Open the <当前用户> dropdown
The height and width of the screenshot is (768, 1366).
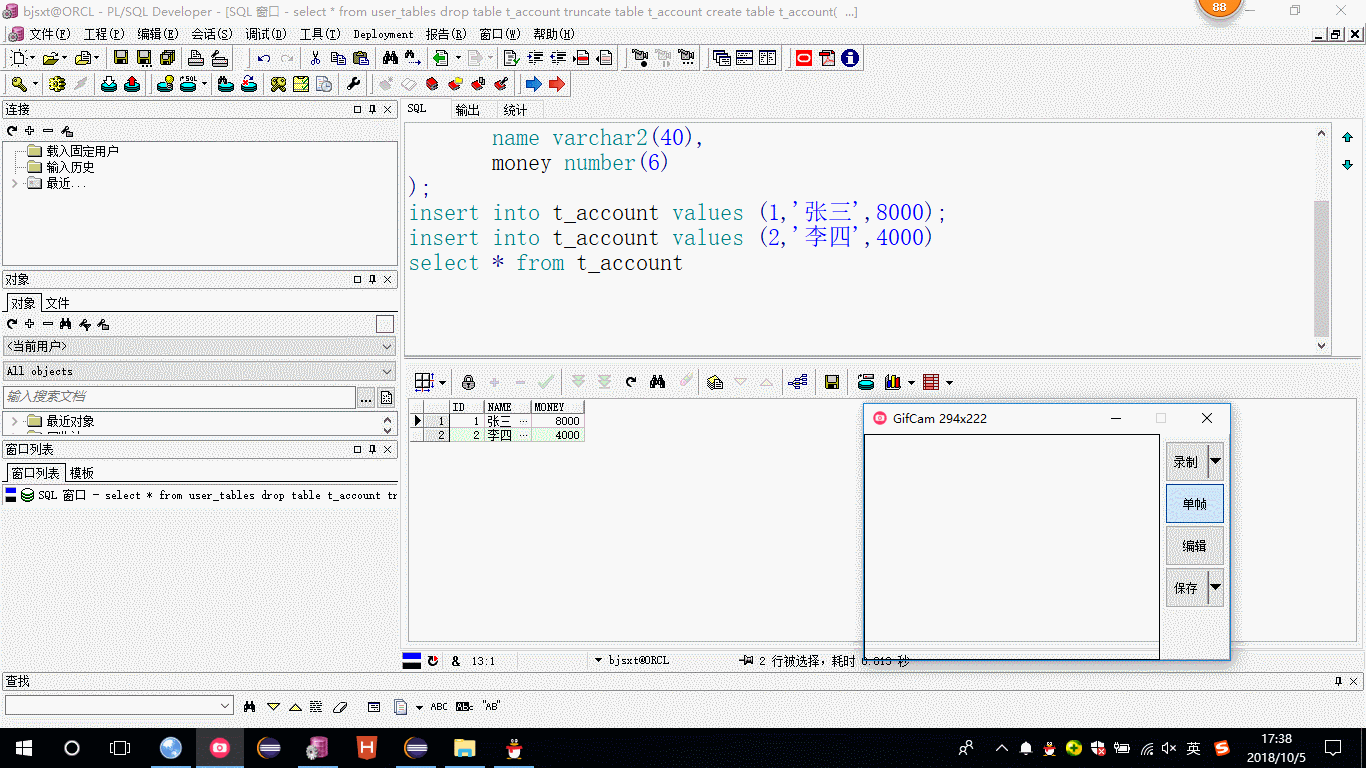pyautogui.click(x=200, y=346)
